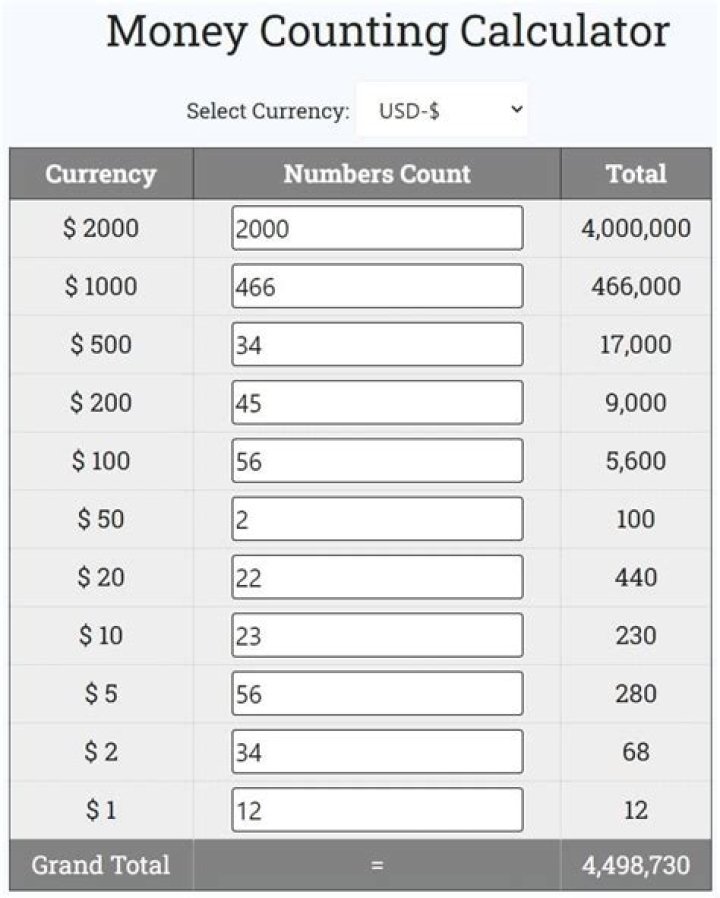The image size is (720, 898).
Task: Click the $2000 count input field
Action: pos(377,227)
